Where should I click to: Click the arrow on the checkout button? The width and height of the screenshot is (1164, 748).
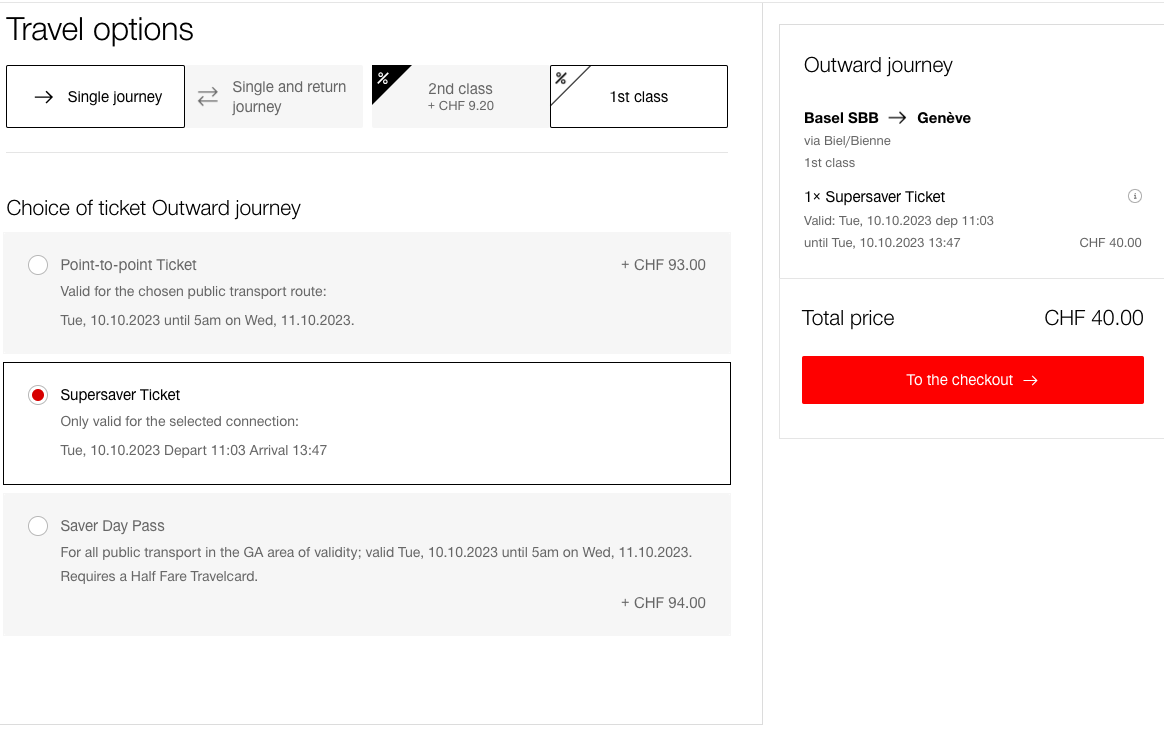(1030, 381)
